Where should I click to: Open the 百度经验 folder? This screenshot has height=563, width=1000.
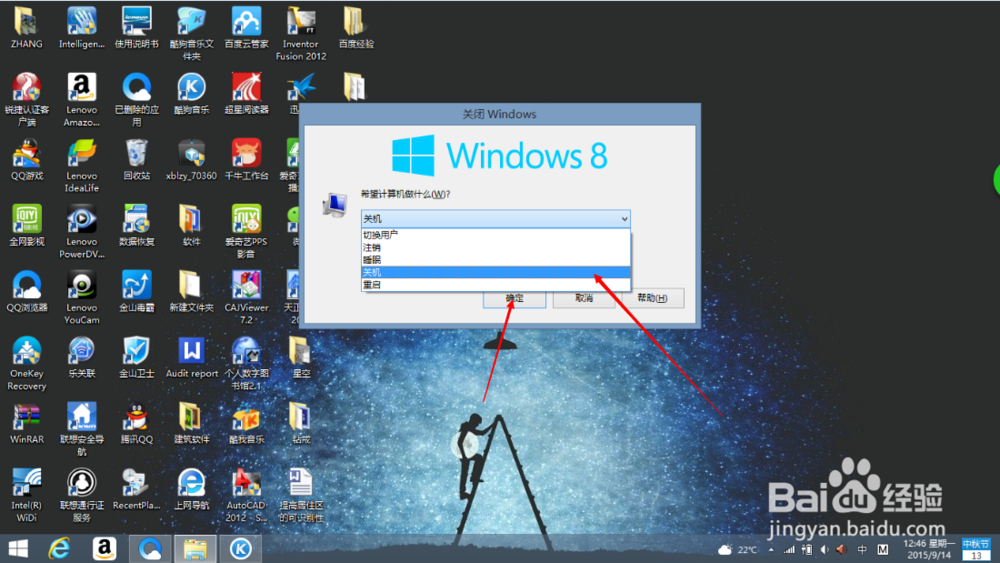(356, 27)
